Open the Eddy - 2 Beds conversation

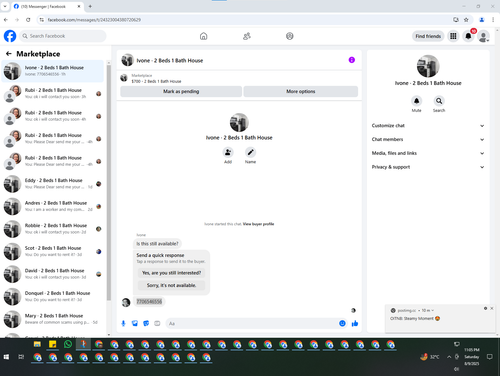(x=53, y=184)
